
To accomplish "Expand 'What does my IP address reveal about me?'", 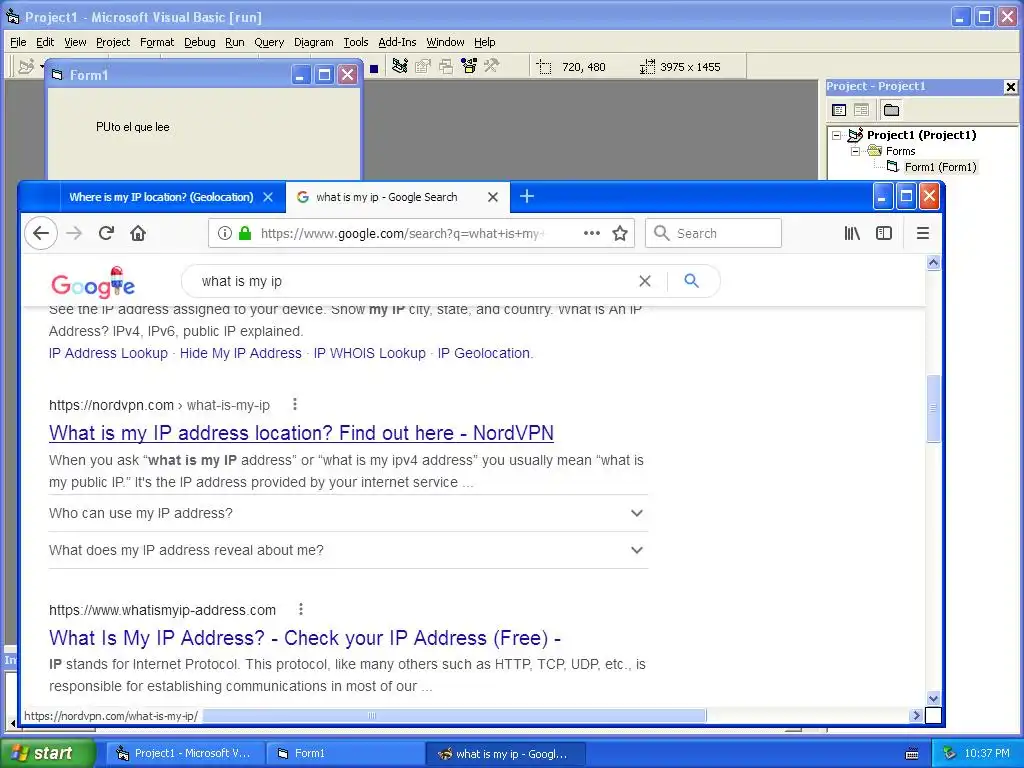I will (348, 550).
